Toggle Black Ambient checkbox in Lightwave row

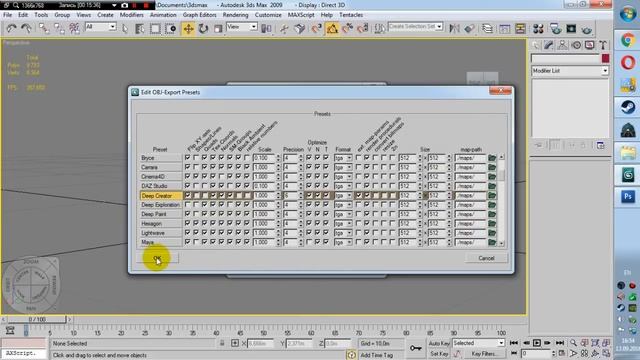click(x=238, y=233)
